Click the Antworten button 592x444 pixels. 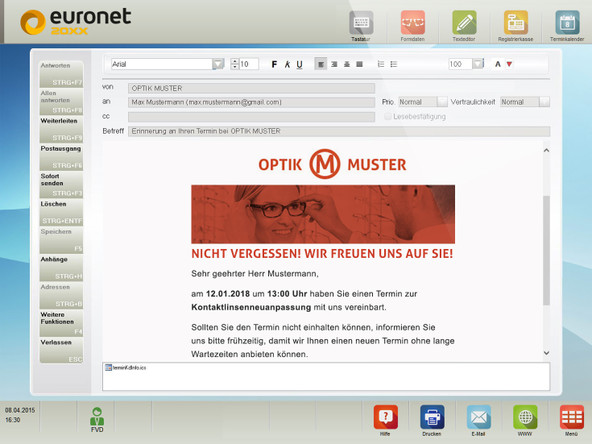point(61,74)
